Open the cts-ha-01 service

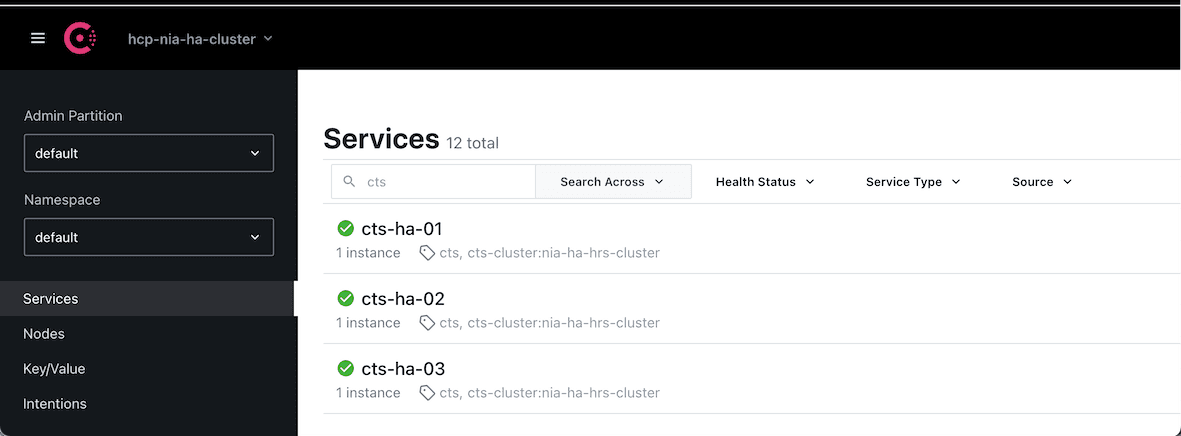click(403, 229)
